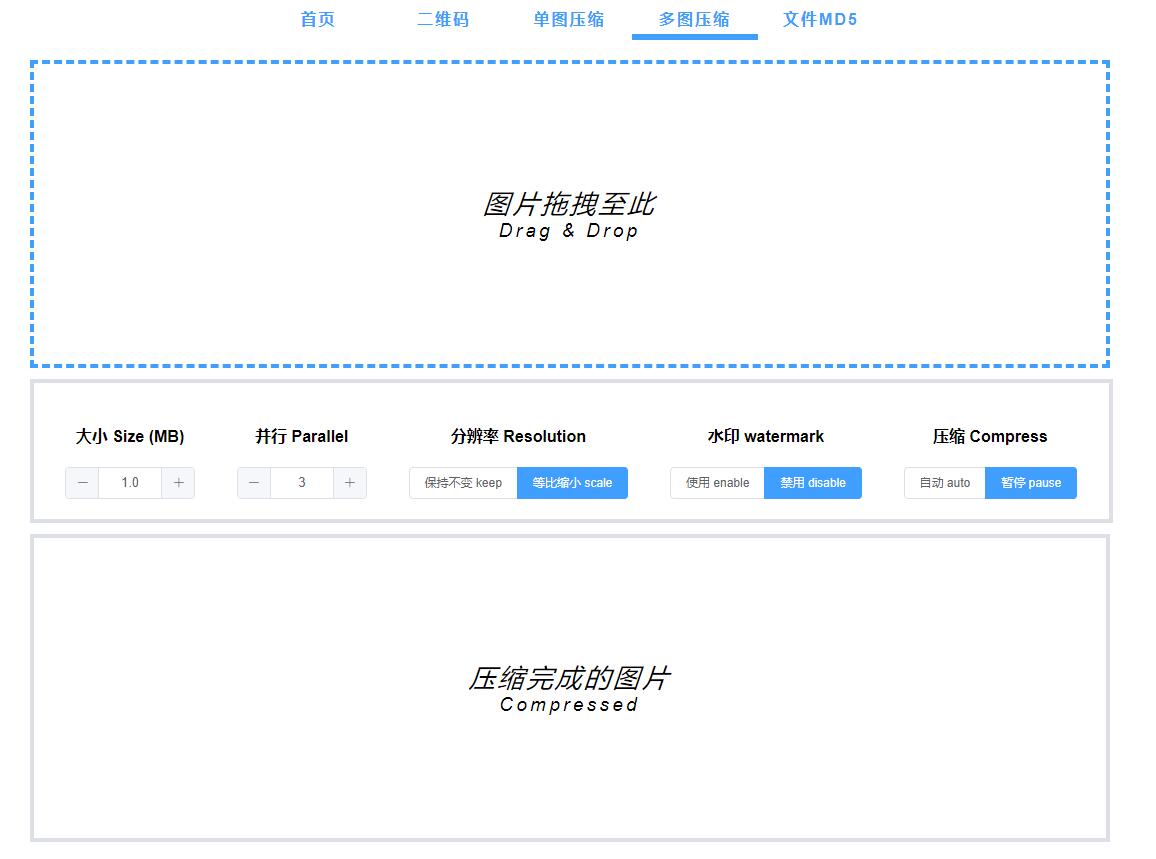
Task: Switch to 单图压缩 single image compression
Action: point(569,19)
